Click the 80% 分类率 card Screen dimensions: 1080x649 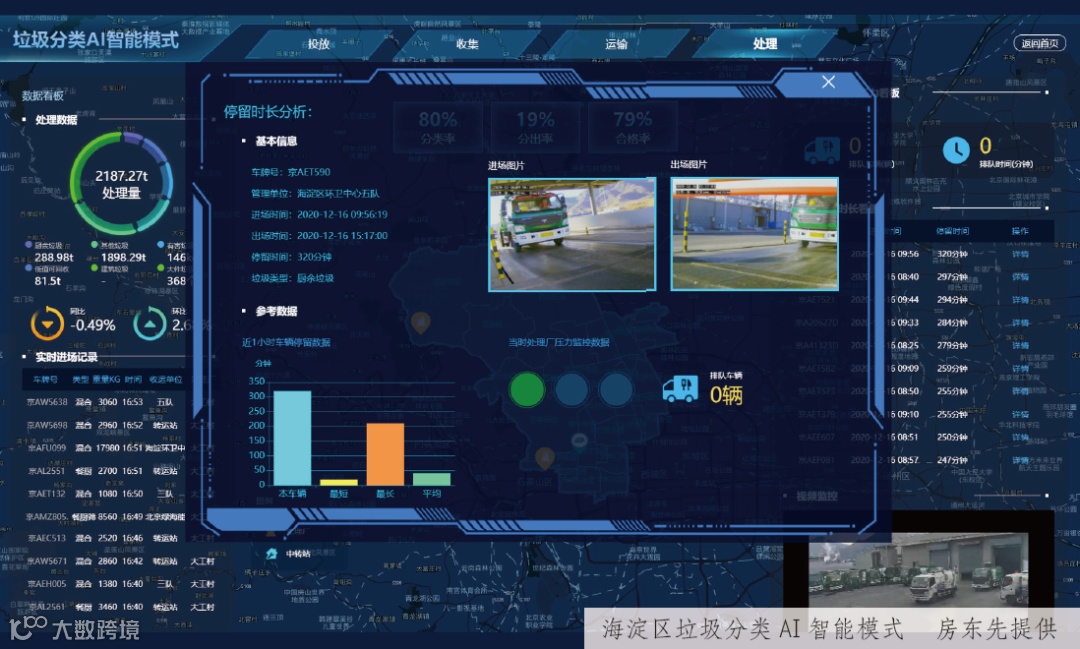pyautogui.click(x=438, y=128)
